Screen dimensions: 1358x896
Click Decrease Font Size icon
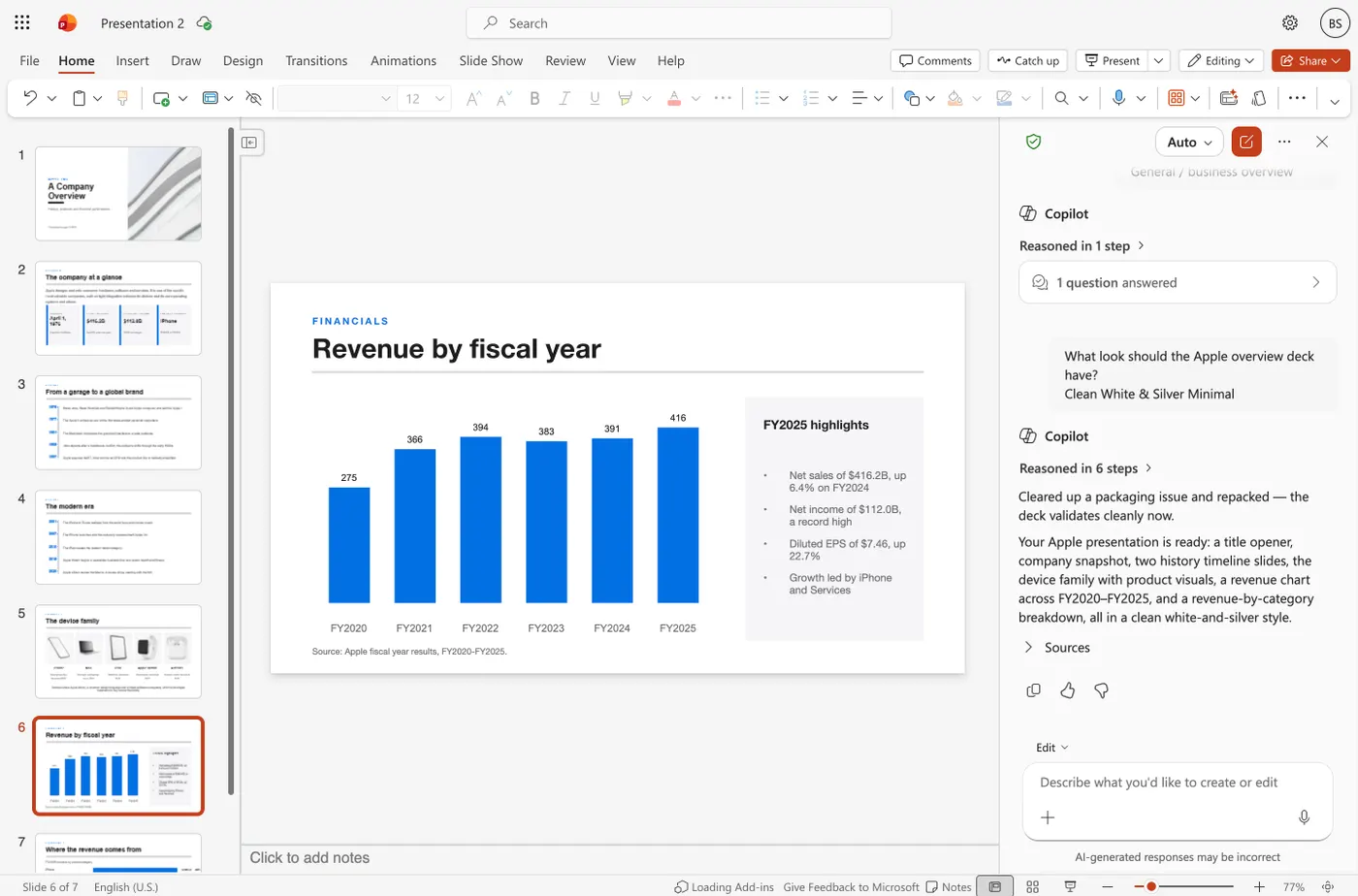pyautogui.click(x=503, y=98)
